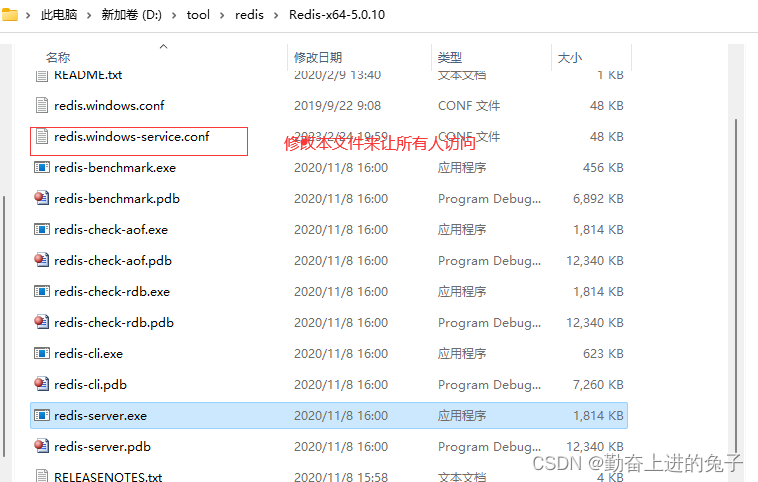Select file redis-check-aof.exe
This screenshot has height=482, width=758.
(x=111, y=229)
